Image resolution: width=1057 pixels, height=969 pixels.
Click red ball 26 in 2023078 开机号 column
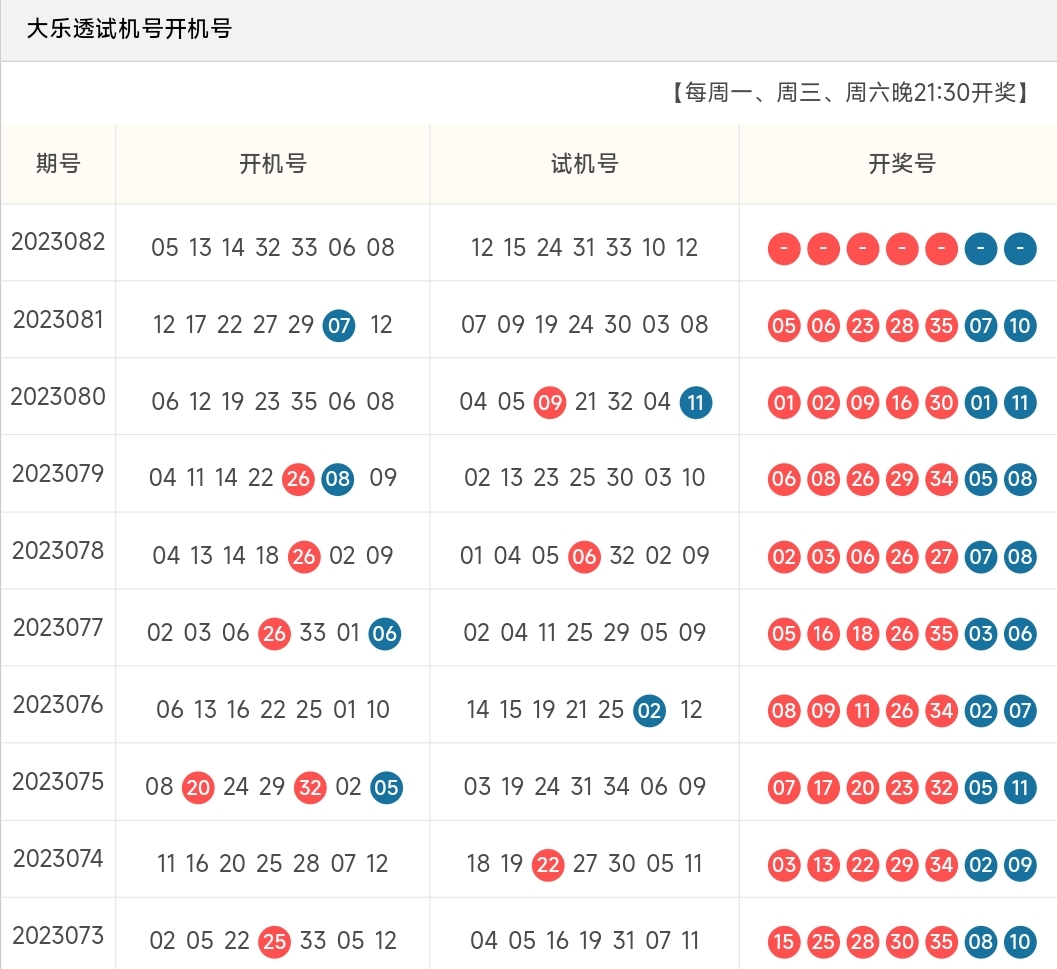click(304, 556)
